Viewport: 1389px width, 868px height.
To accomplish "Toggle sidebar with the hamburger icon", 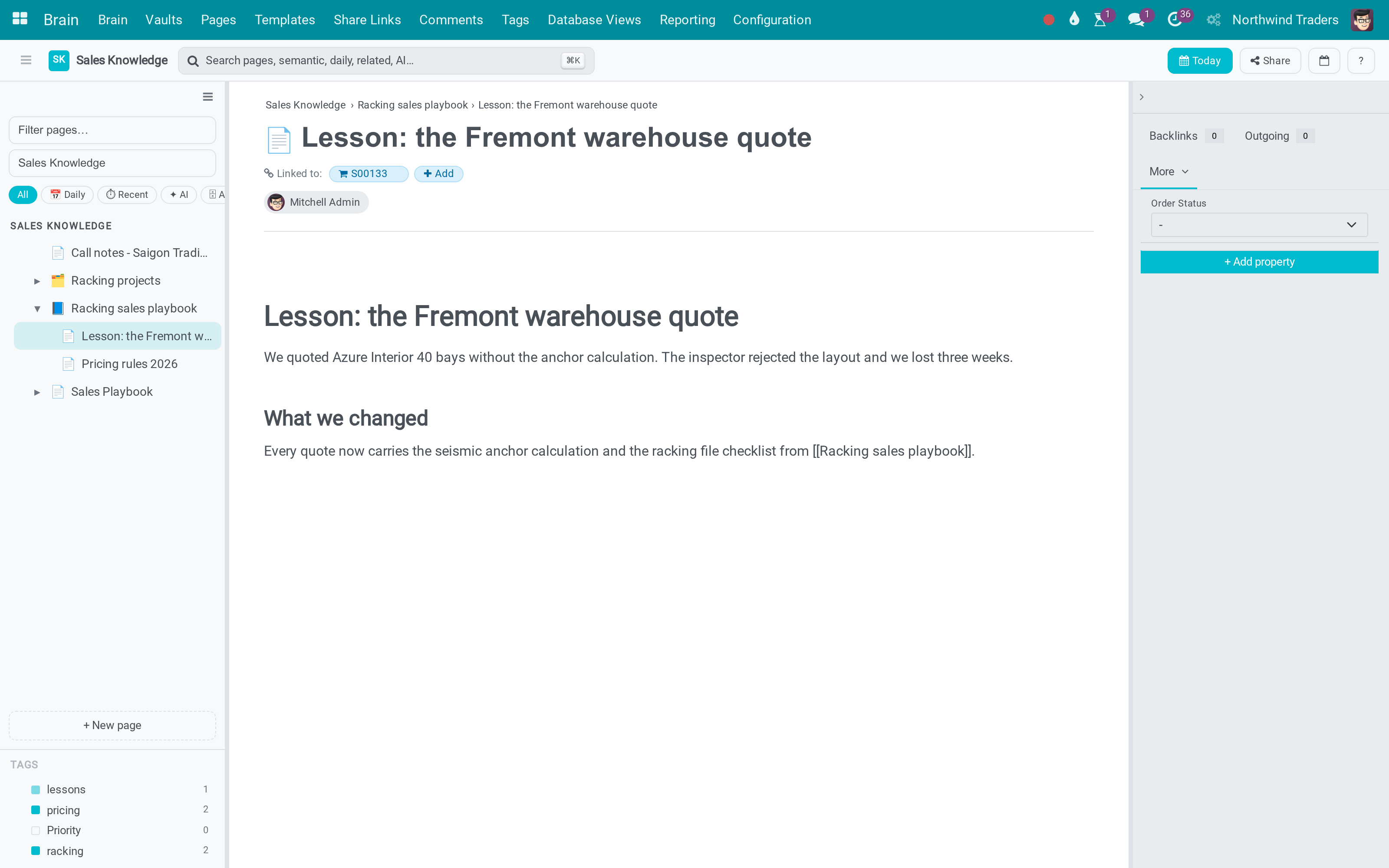I will [26, 60].
